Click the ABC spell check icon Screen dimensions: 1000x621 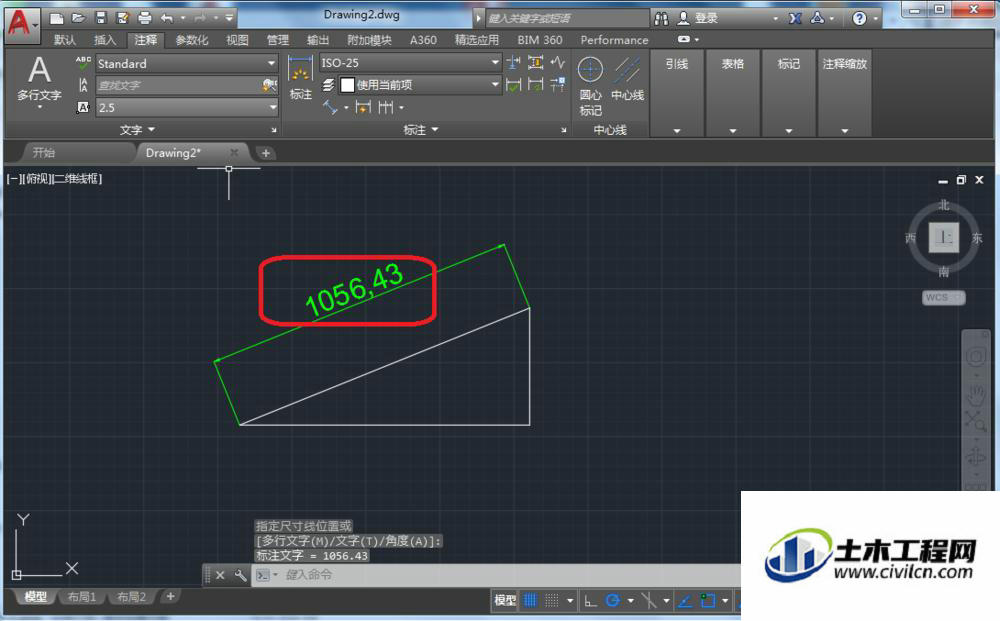84,63
